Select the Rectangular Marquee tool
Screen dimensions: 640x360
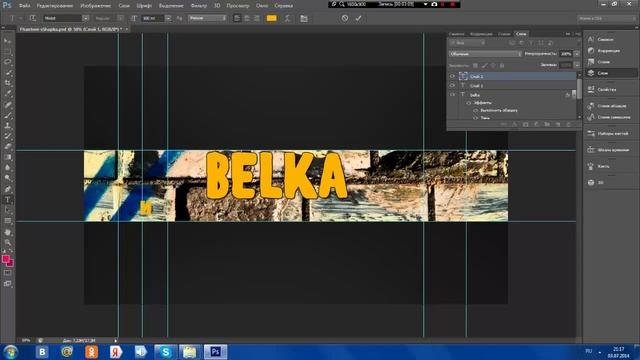point(7,51)
